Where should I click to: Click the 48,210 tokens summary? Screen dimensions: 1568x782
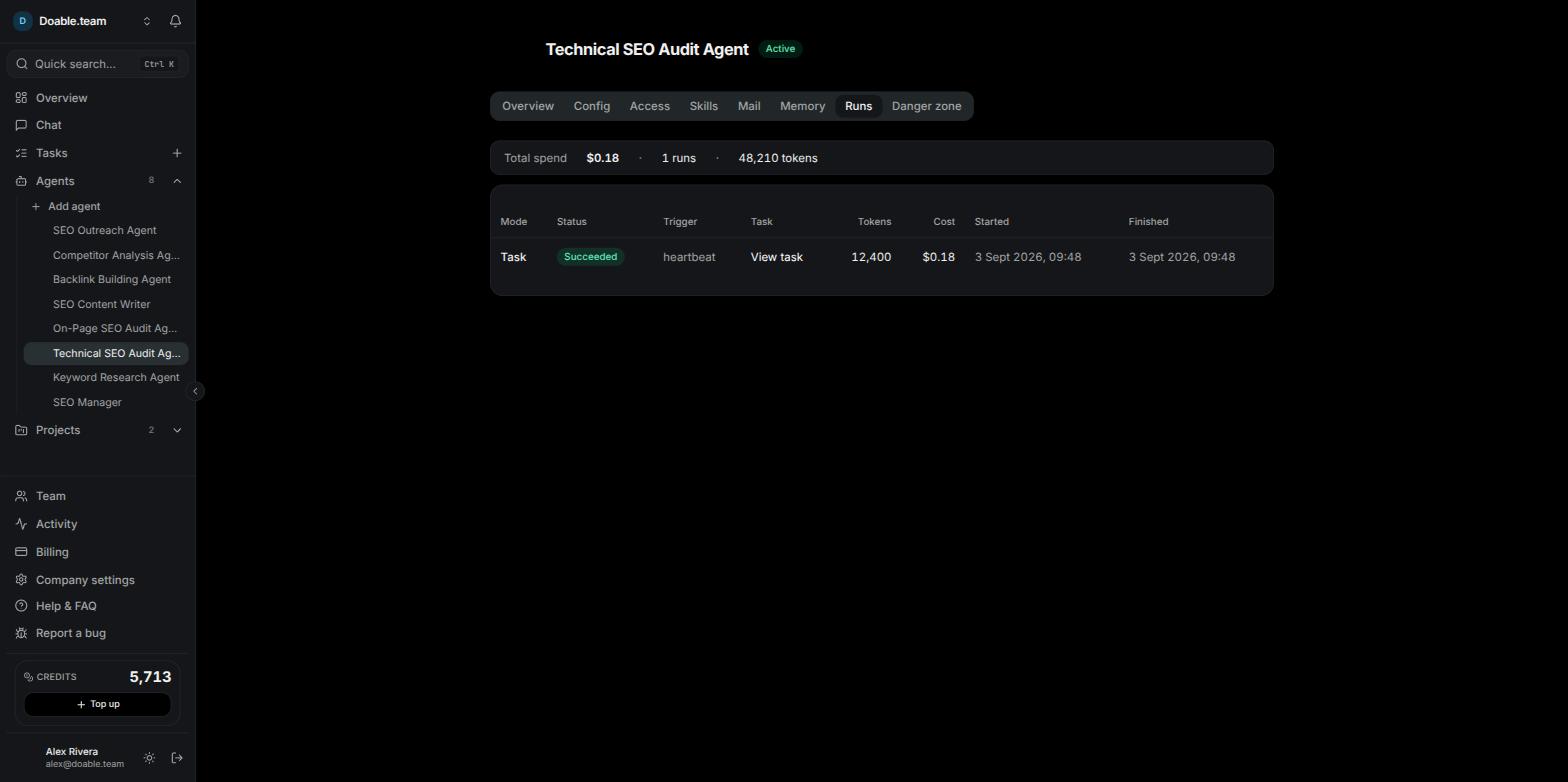[x=778, y=158]
